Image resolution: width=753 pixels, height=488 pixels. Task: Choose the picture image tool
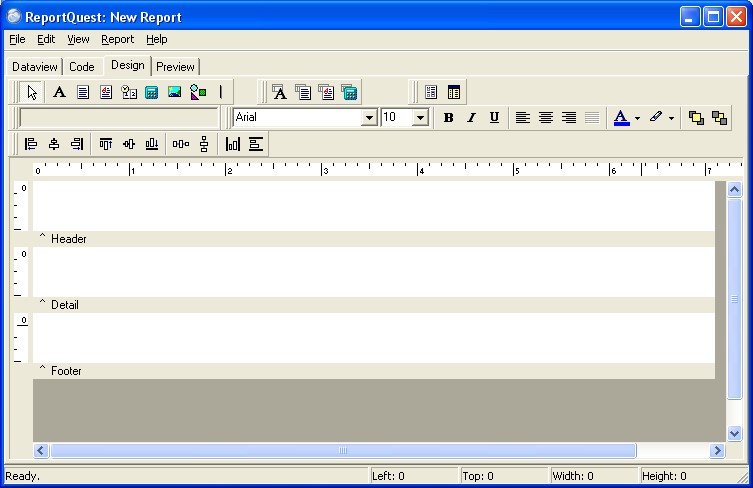(x=174, y=92)
